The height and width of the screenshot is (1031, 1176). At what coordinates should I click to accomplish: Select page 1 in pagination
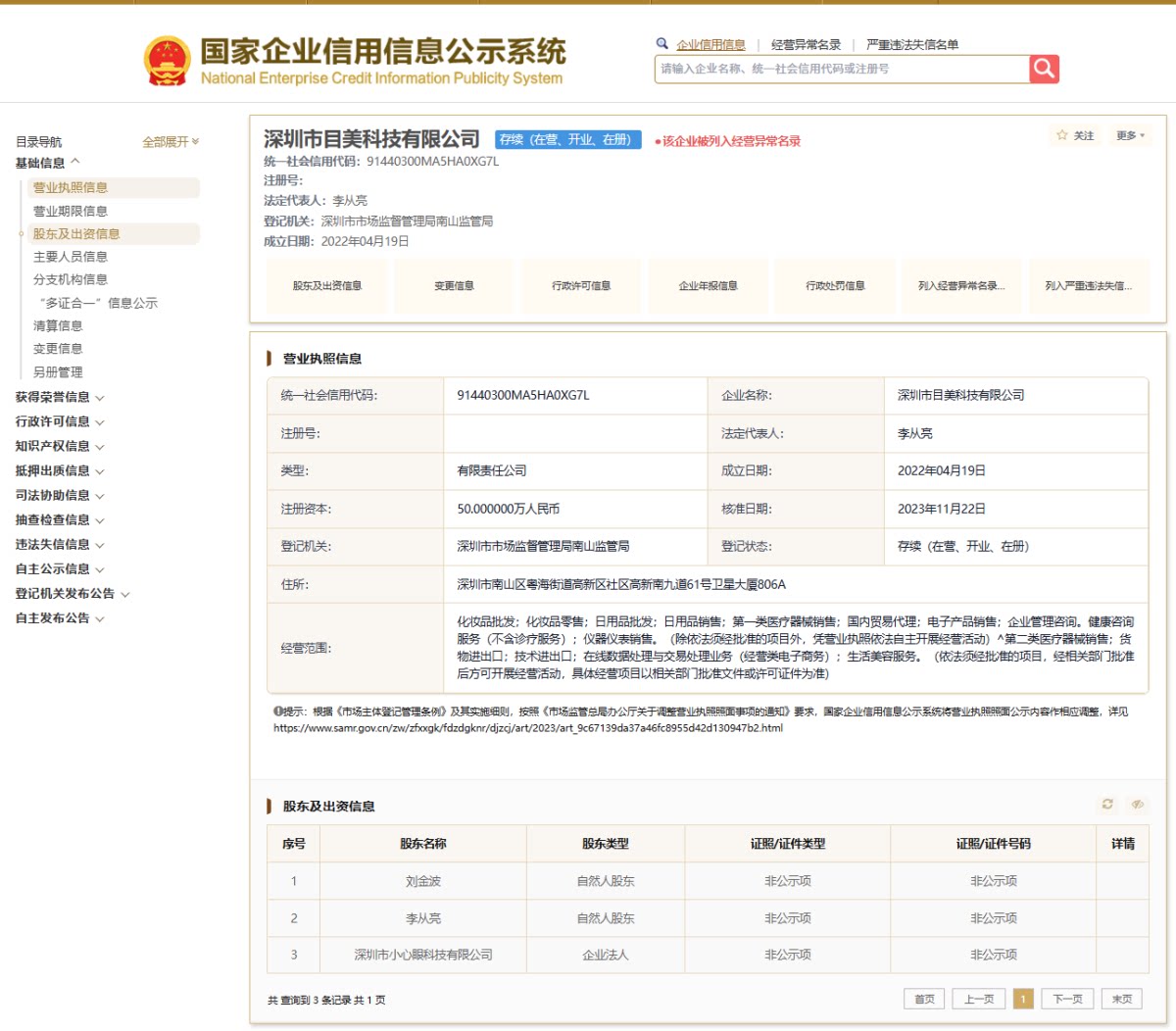pos(1023,999)
